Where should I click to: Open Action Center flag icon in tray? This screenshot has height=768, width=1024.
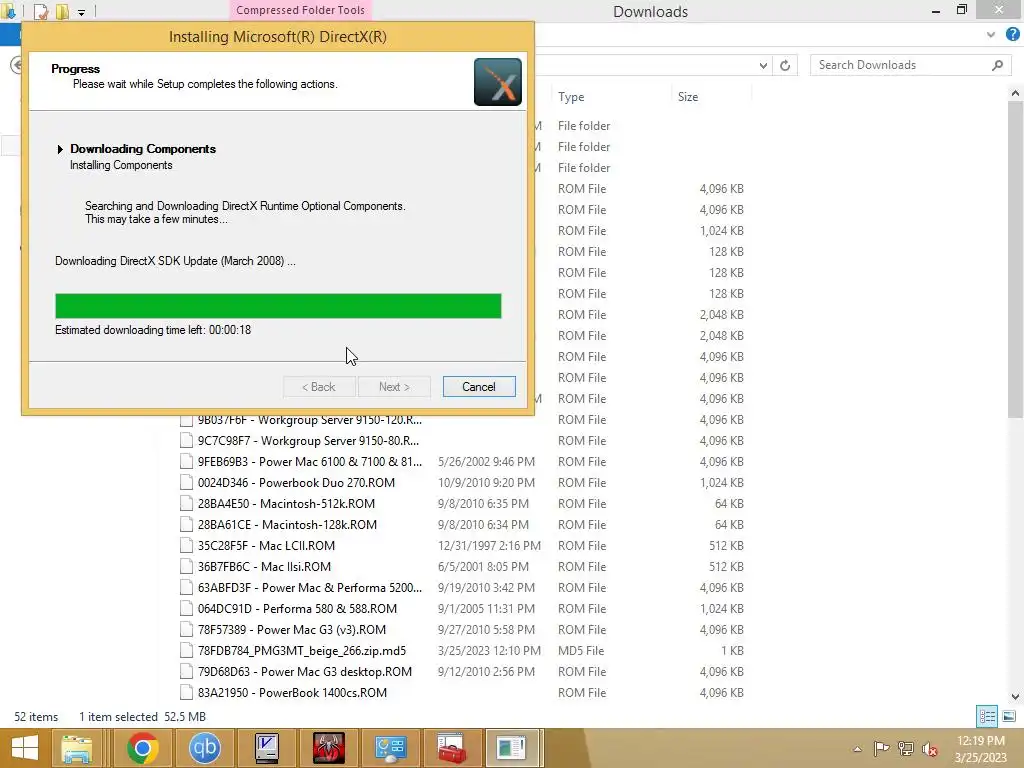[881, 748]
